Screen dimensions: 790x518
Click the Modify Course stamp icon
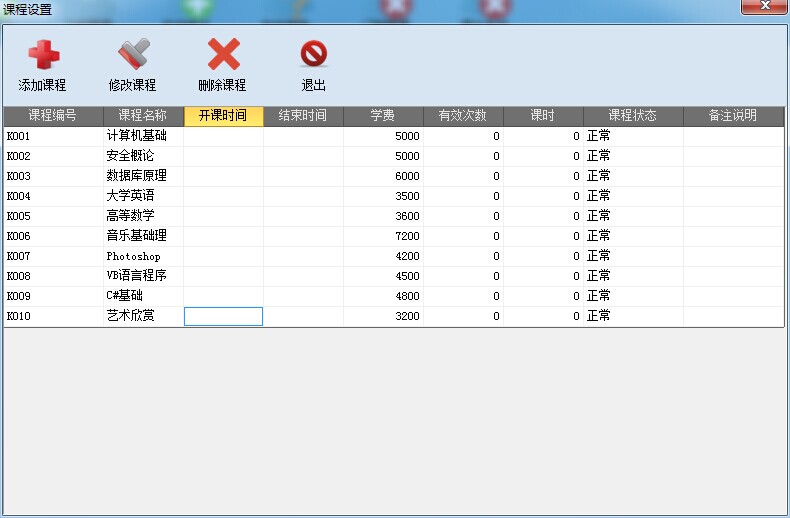pyautogui.click(x=134, y=53)
